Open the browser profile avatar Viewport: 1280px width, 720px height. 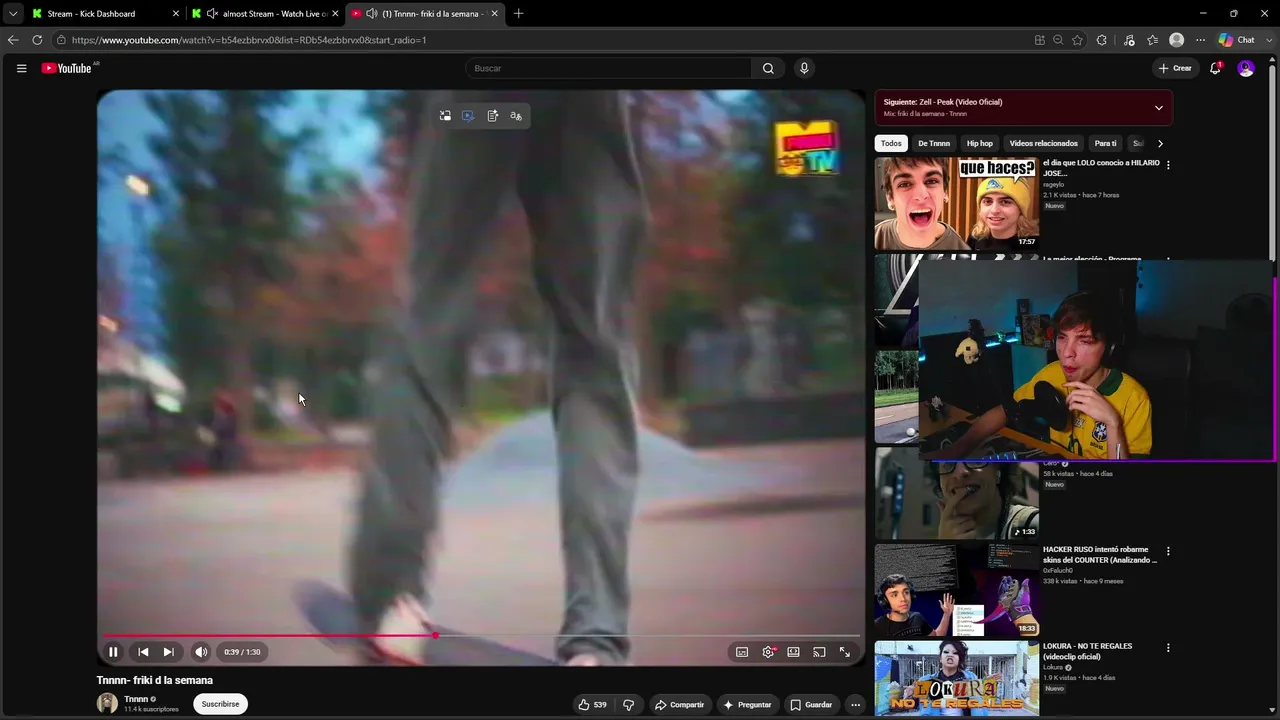[x=1177, y=40]
